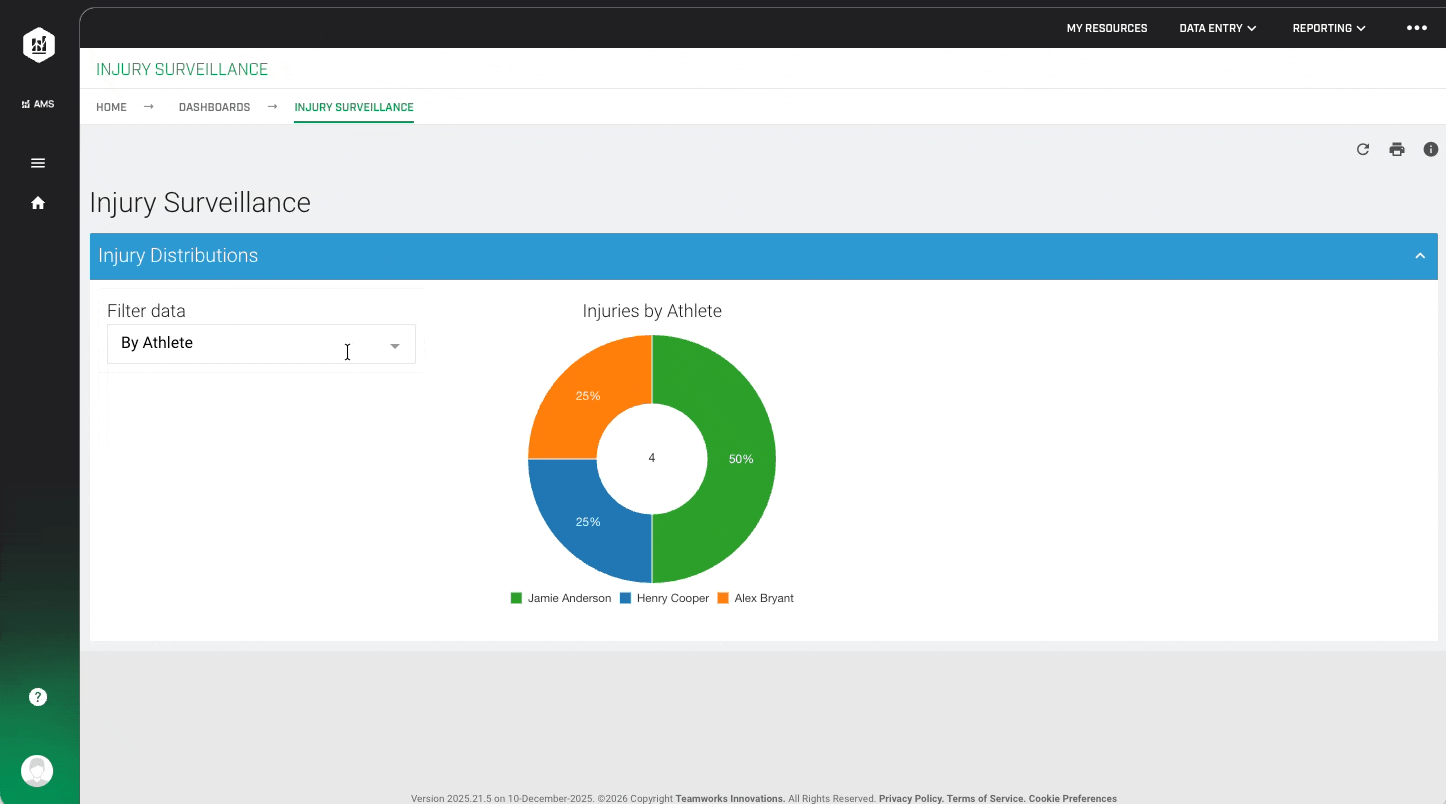
Task: Click the Injuries by Athlete chart title
Action: 652,311
